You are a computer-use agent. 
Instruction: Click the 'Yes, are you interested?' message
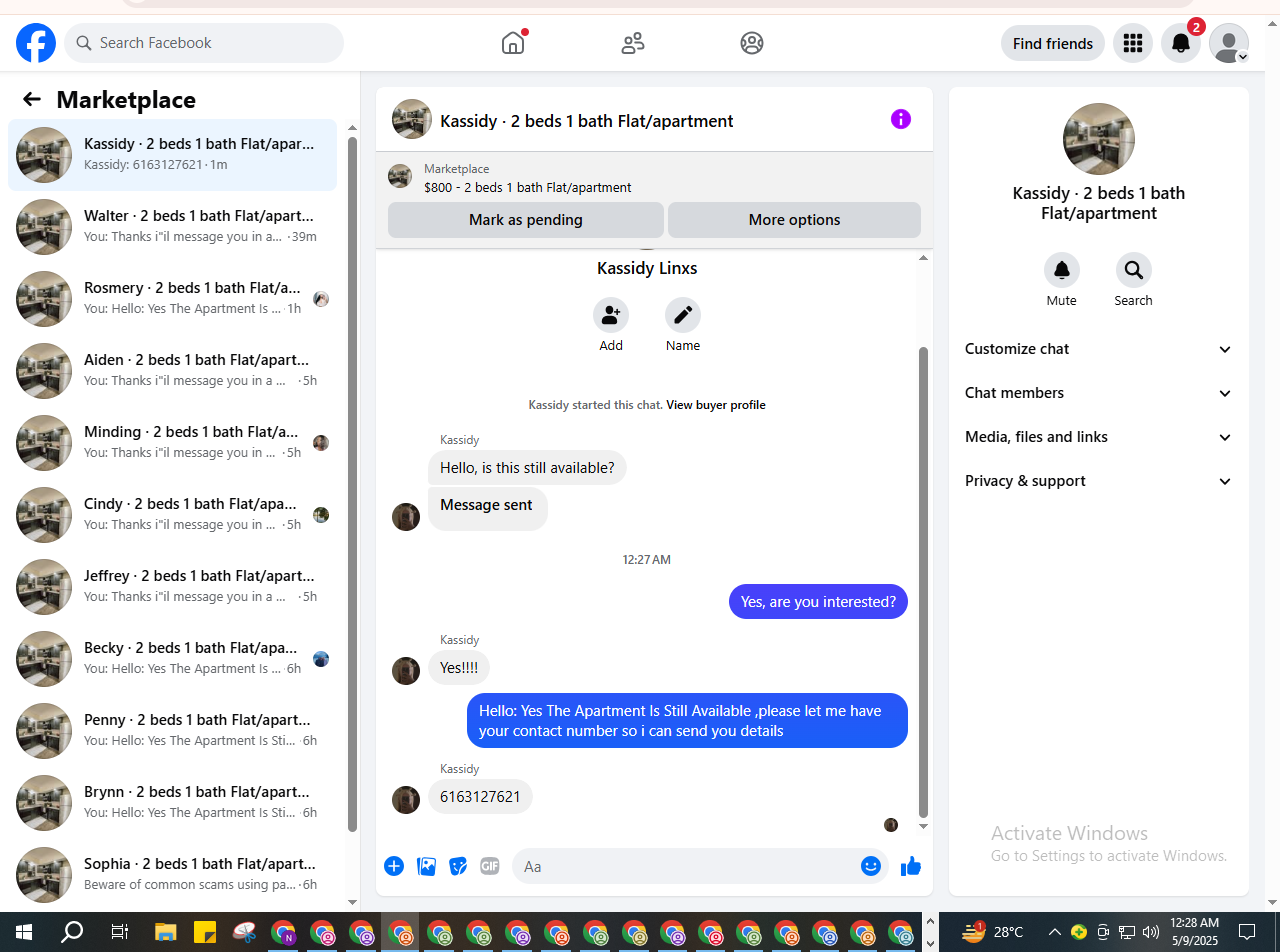818,602
